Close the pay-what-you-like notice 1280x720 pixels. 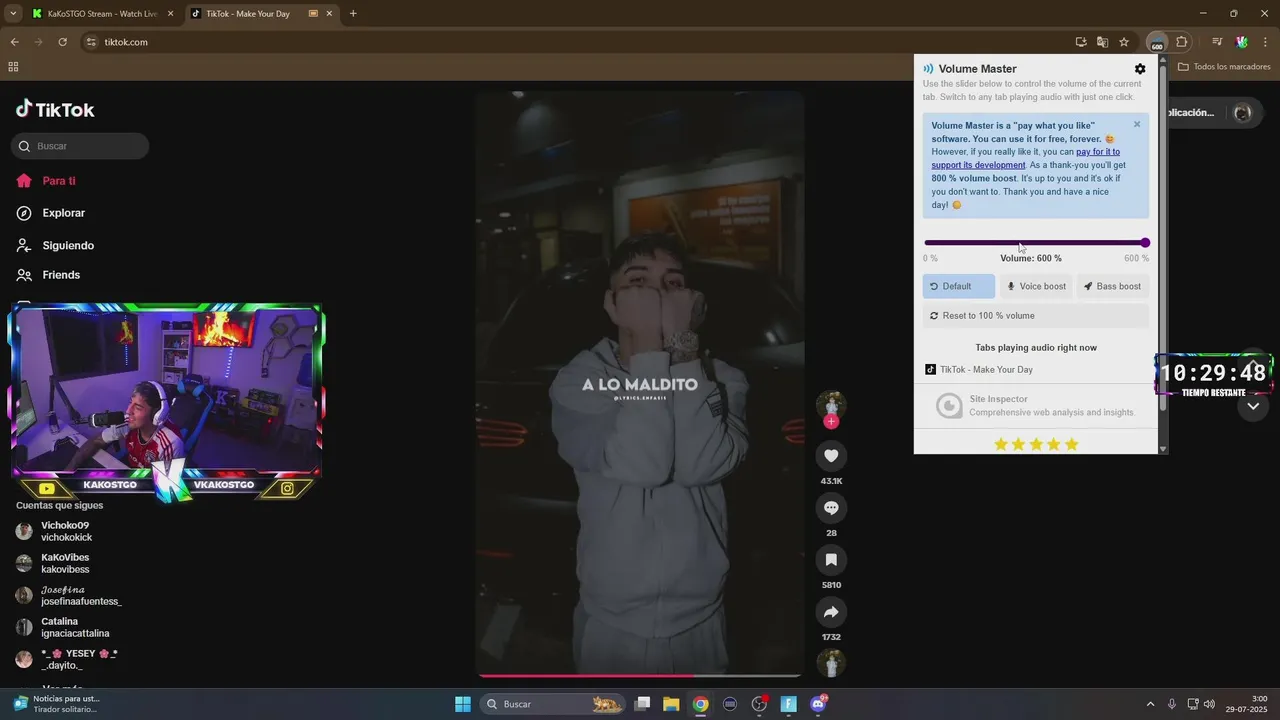(x=1137, y=124)
